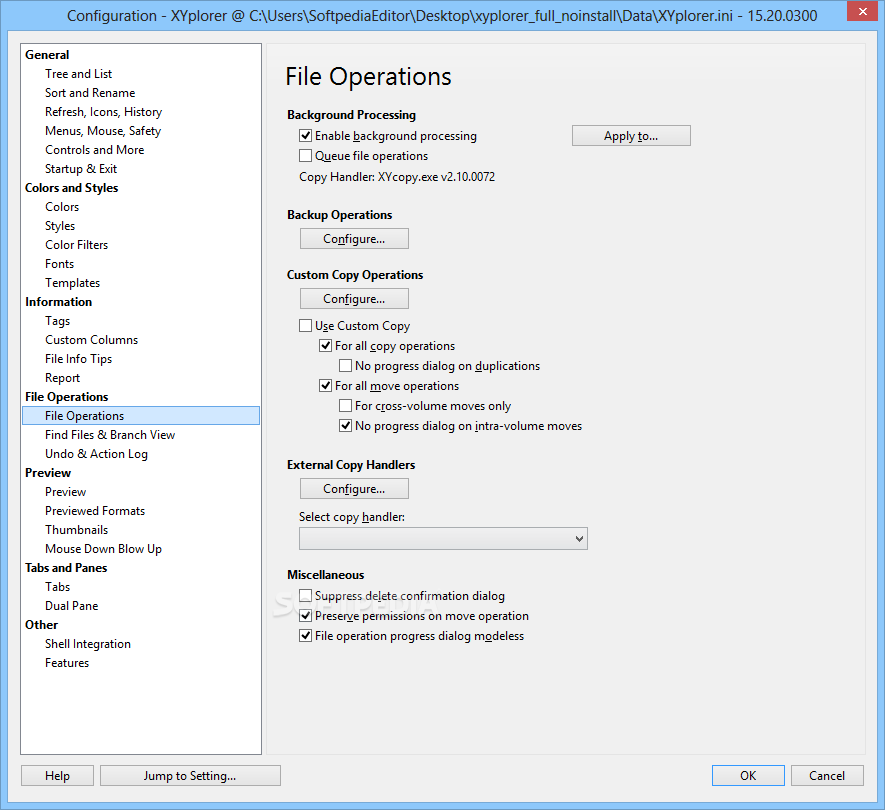The height and width of the screenshot is (810, 885).
Task: Select highlighted File Operations subitem
Action: tap(141, 415)
